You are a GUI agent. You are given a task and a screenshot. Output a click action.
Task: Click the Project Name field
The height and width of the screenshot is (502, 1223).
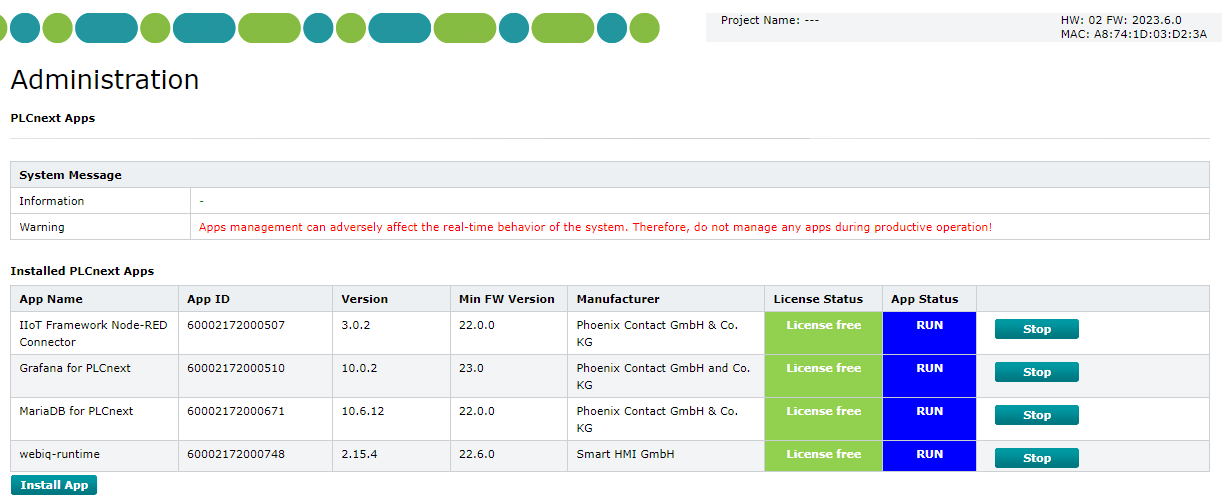point(770,20)
